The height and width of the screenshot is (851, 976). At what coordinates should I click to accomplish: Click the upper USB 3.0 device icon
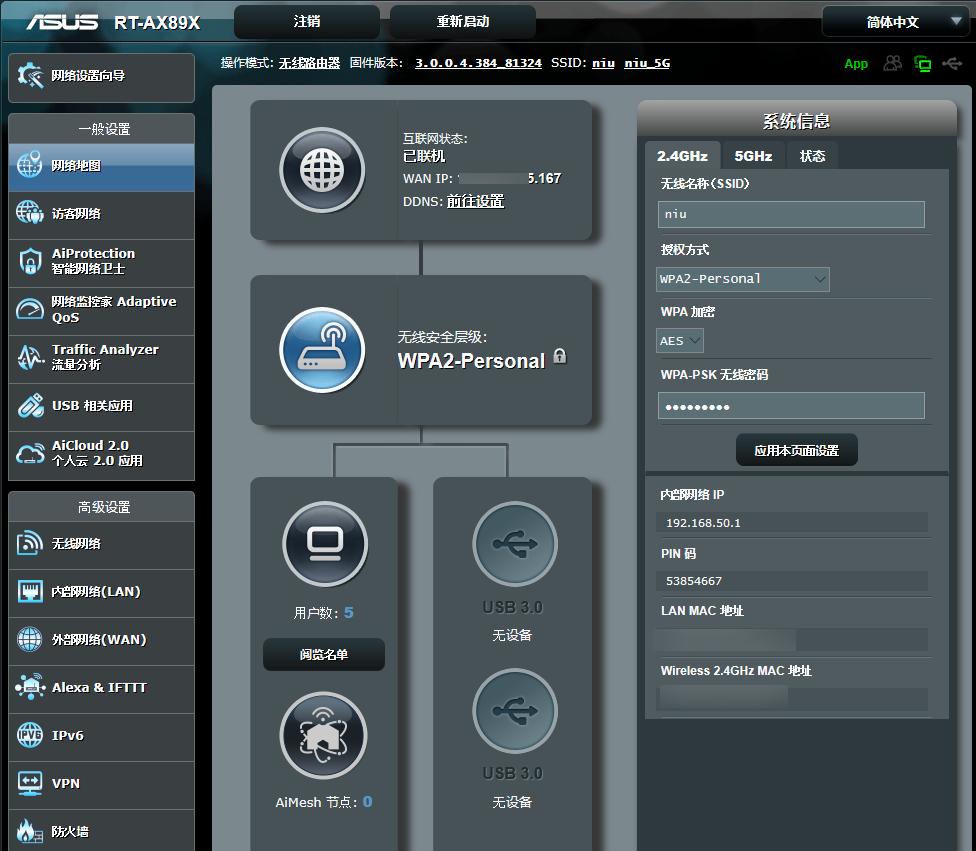[x=514, y=543]
